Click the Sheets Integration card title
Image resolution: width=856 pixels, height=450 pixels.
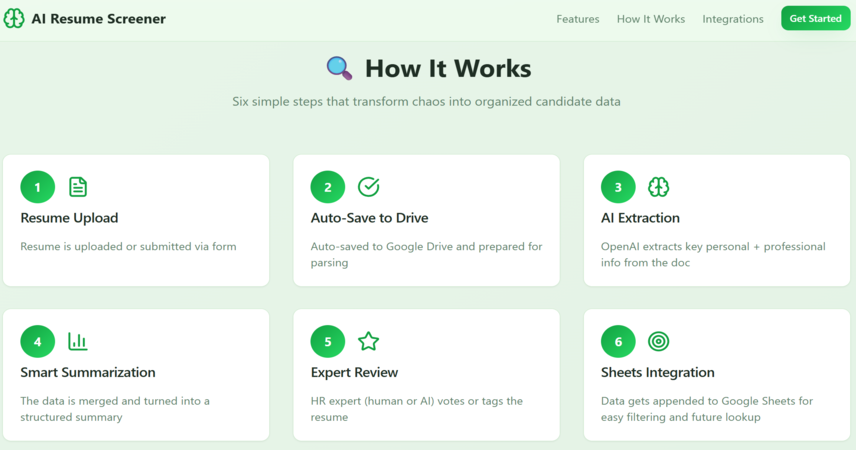point(658,372)
